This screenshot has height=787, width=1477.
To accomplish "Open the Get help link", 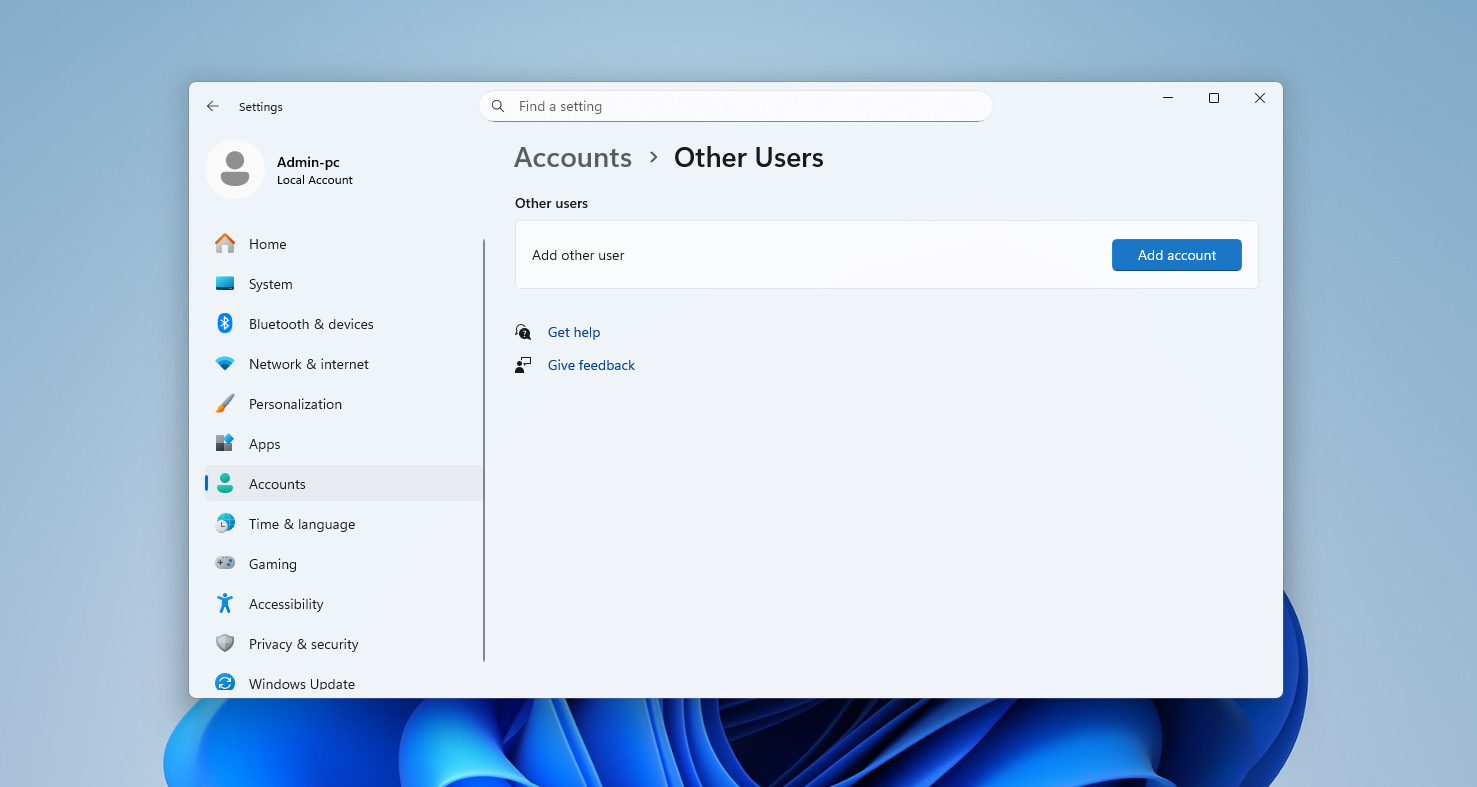I will (574, 332).
